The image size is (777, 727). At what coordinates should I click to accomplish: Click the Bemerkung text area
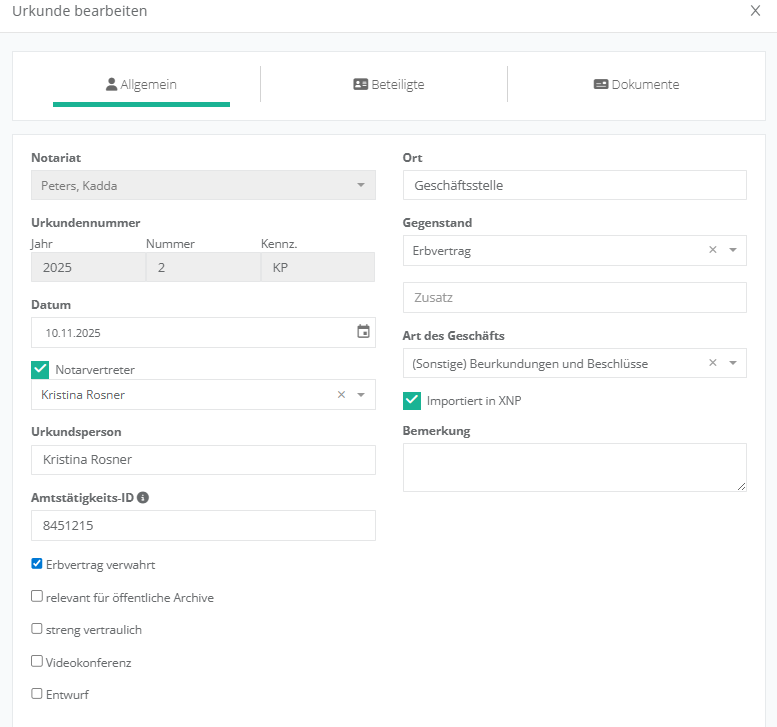coord(574,467)
